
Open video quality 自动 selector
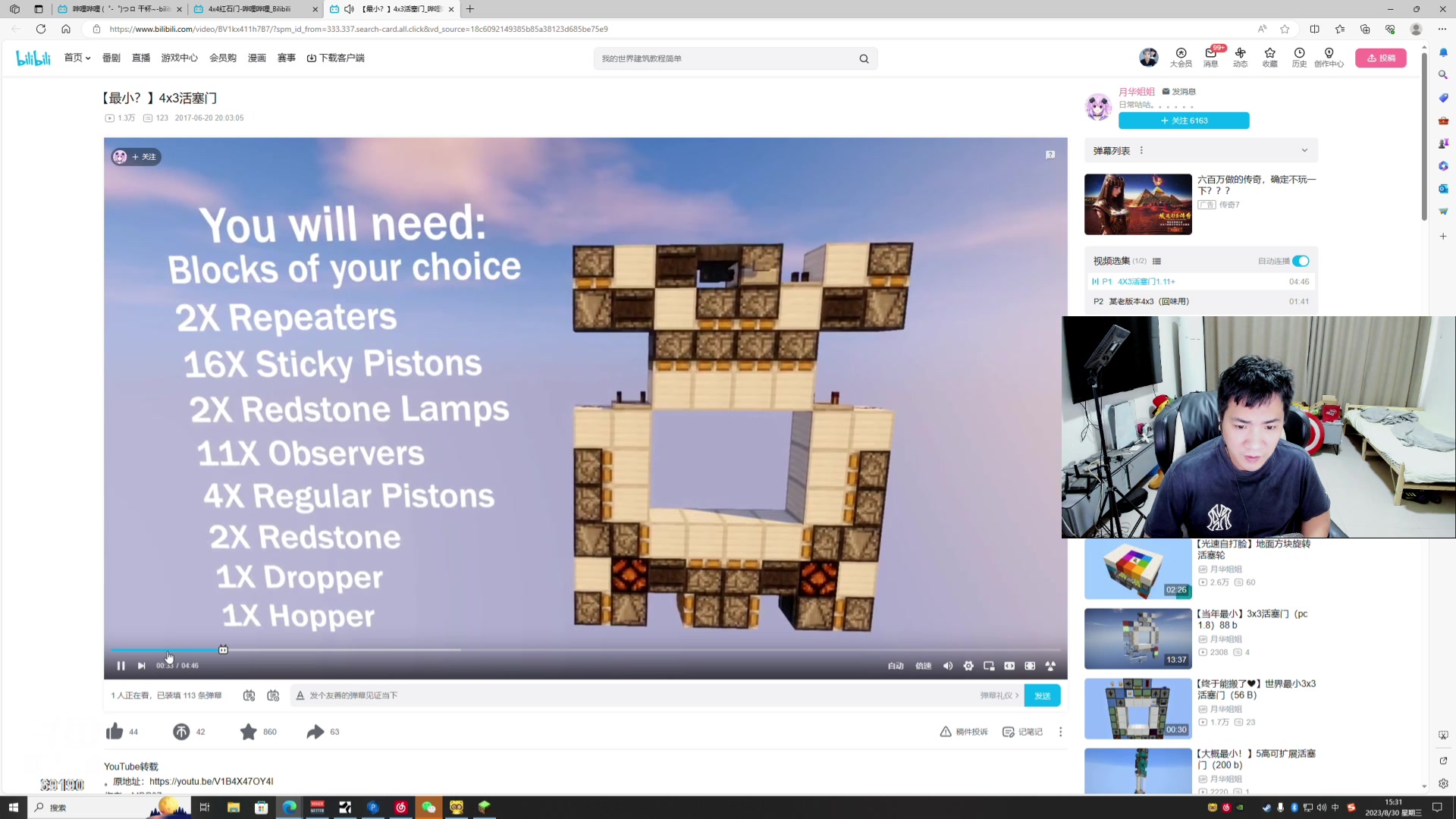(x=896, y=666)
